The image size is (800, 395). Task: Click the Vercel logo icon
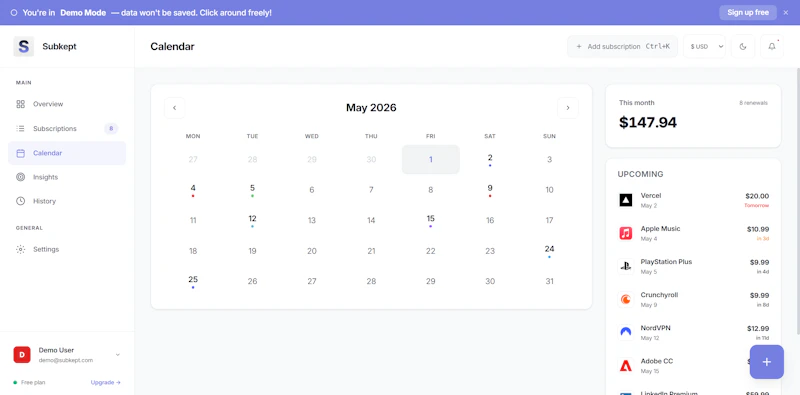point(626,200)
